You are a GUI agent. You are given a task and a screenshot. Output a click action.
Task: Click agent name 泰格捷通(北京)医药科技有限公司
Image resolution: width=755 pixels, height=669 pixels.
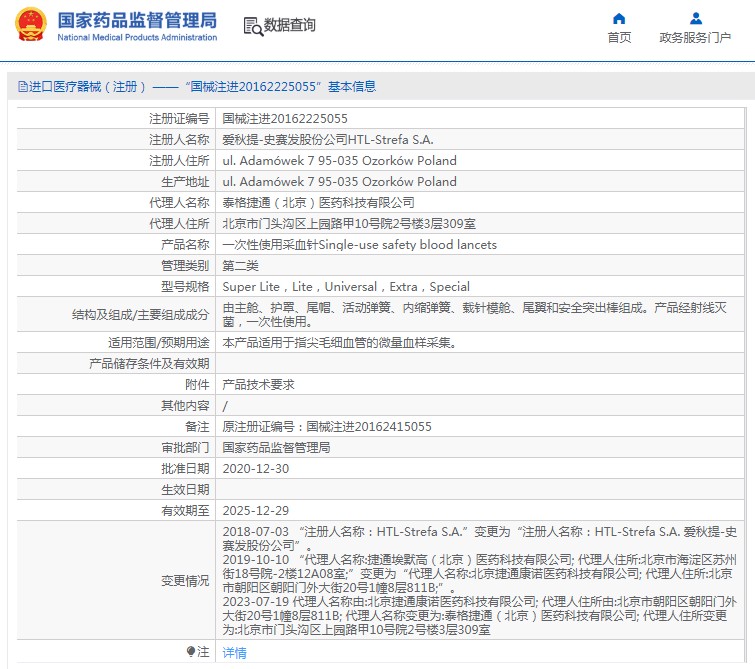pos(318,202)
